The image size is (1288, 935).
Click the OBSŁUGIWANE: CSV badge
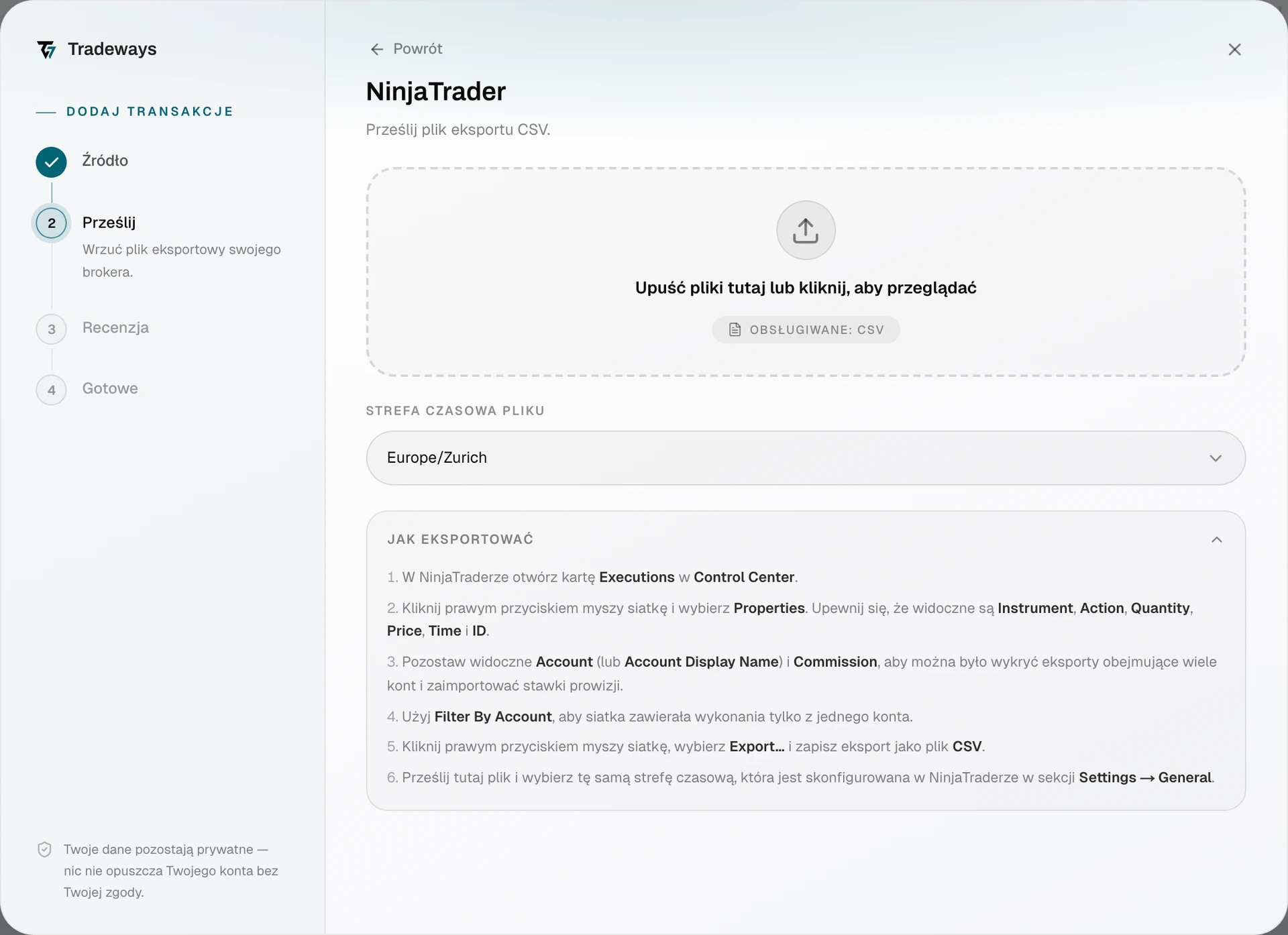[x=806, y=329]
